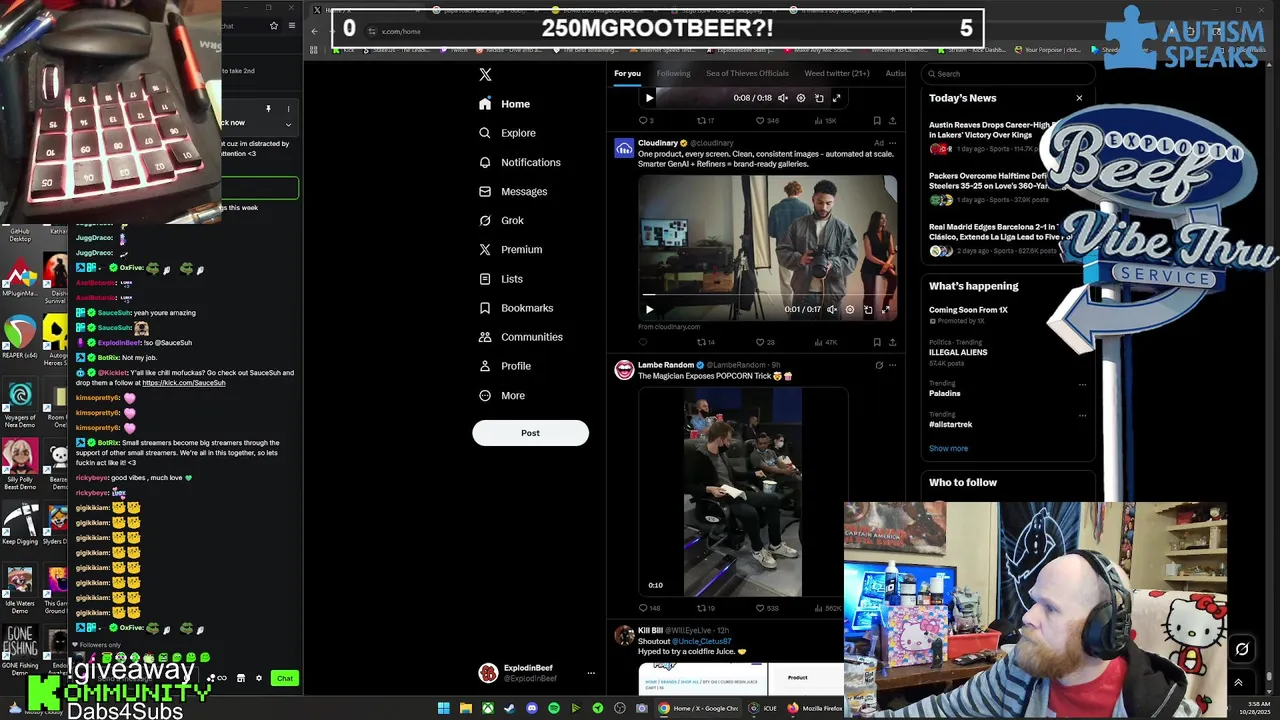The height and width of the screenshot is (720, 1280).
Task: Repost the post with 17 reposts
Action: coord(704,120)
